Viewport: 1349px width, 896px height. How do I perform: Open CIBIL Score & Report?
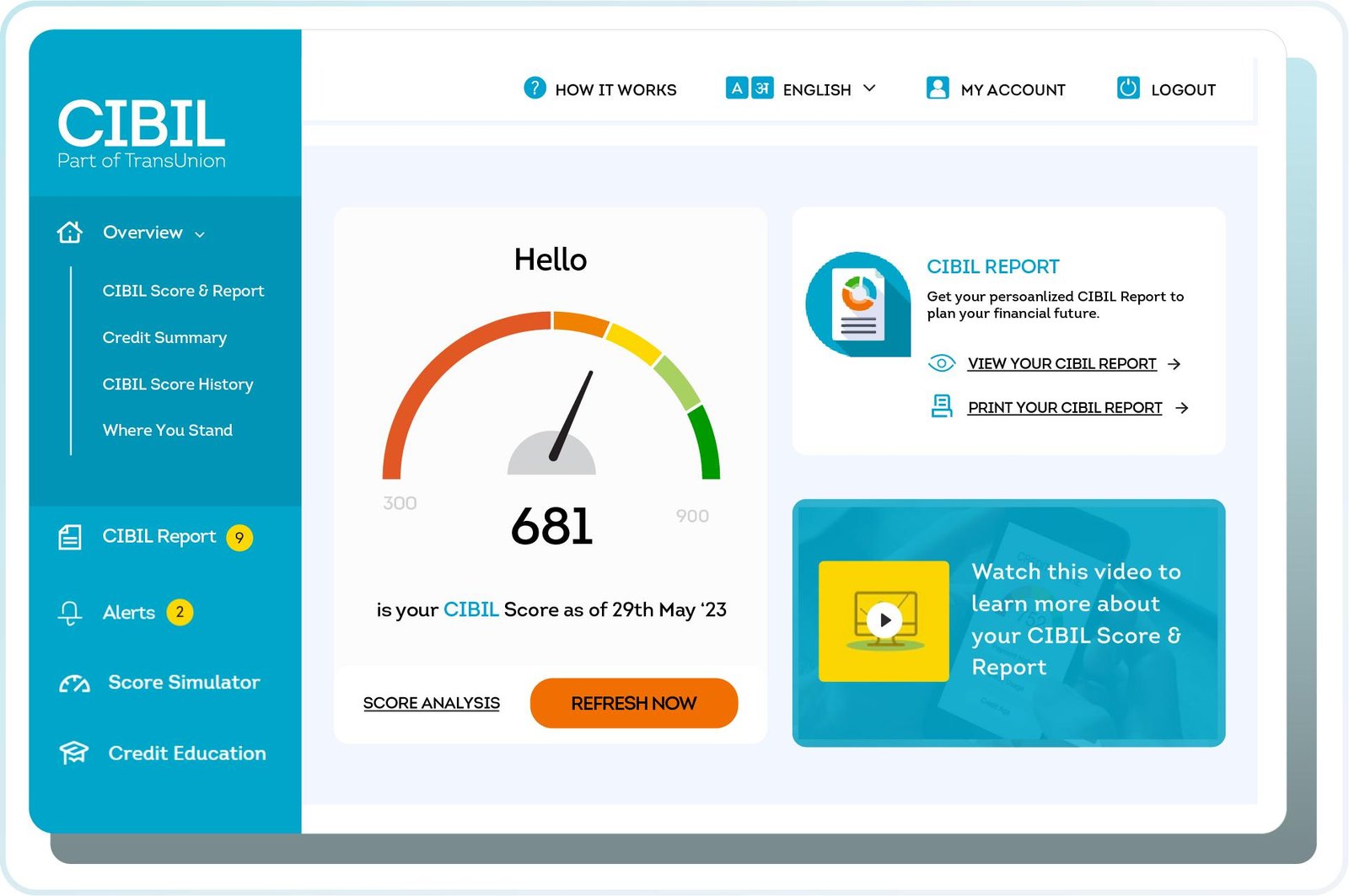pyautogui.click(x=183, y=291)
